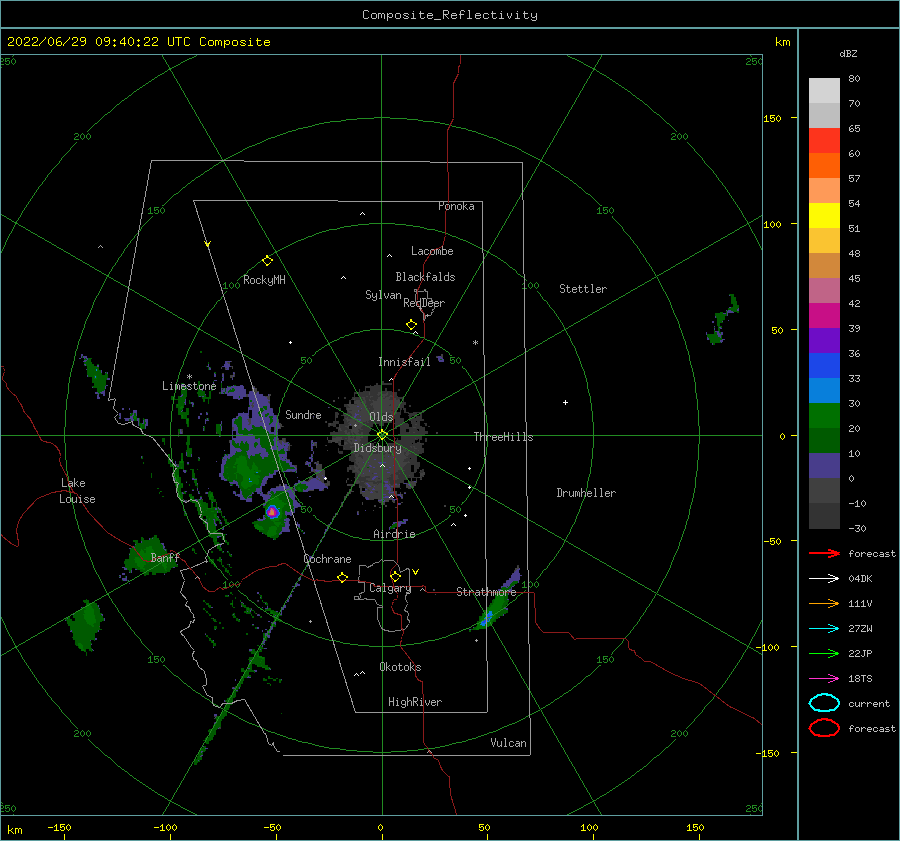Click the Olds label

tap(381, 417)
